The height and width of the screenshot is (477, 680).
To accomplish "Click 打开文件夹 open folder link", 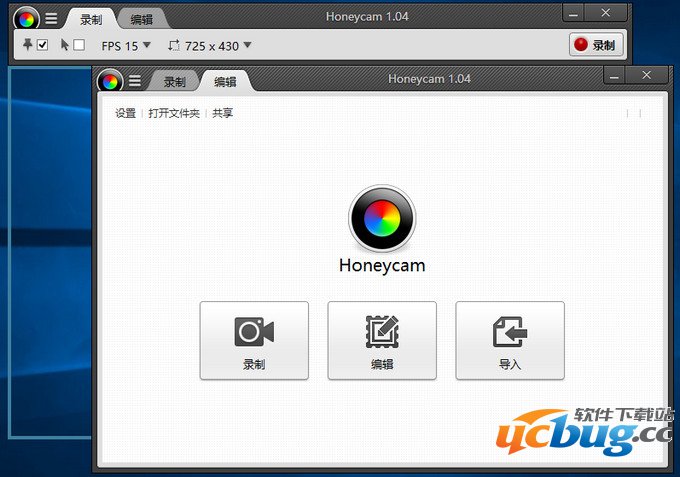I will (174, 113).
